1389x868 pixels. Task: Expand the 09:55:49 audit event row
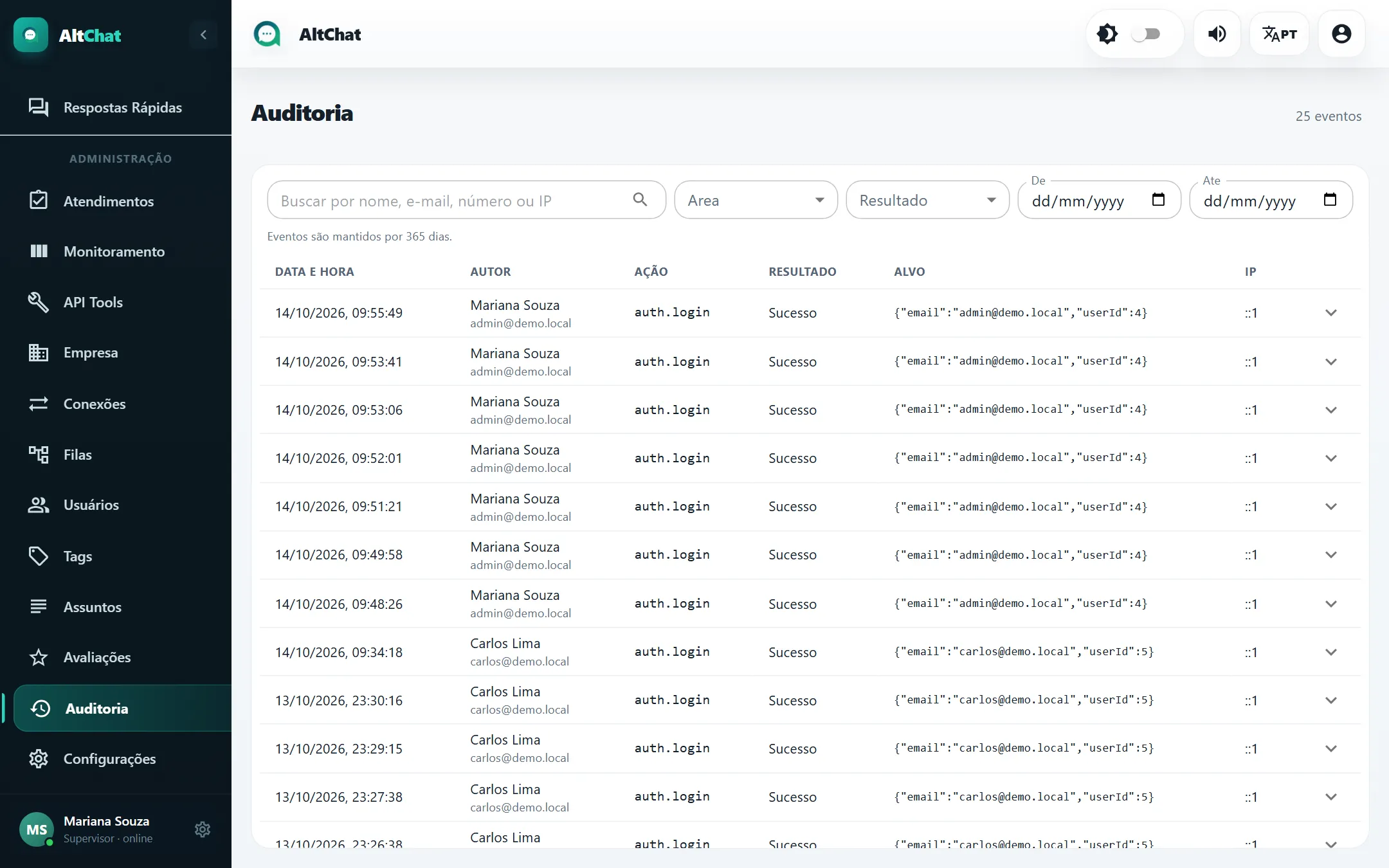click(x=1331, y=313)
